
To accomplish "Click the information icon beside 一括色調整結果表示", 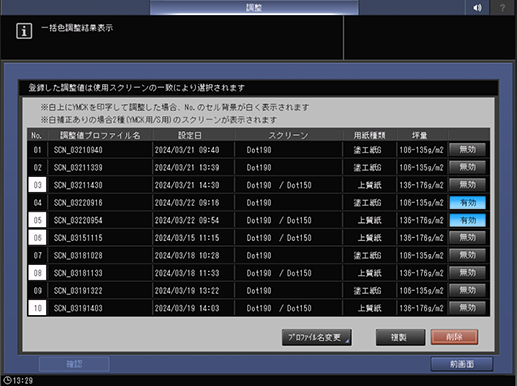I will point(24,31).
